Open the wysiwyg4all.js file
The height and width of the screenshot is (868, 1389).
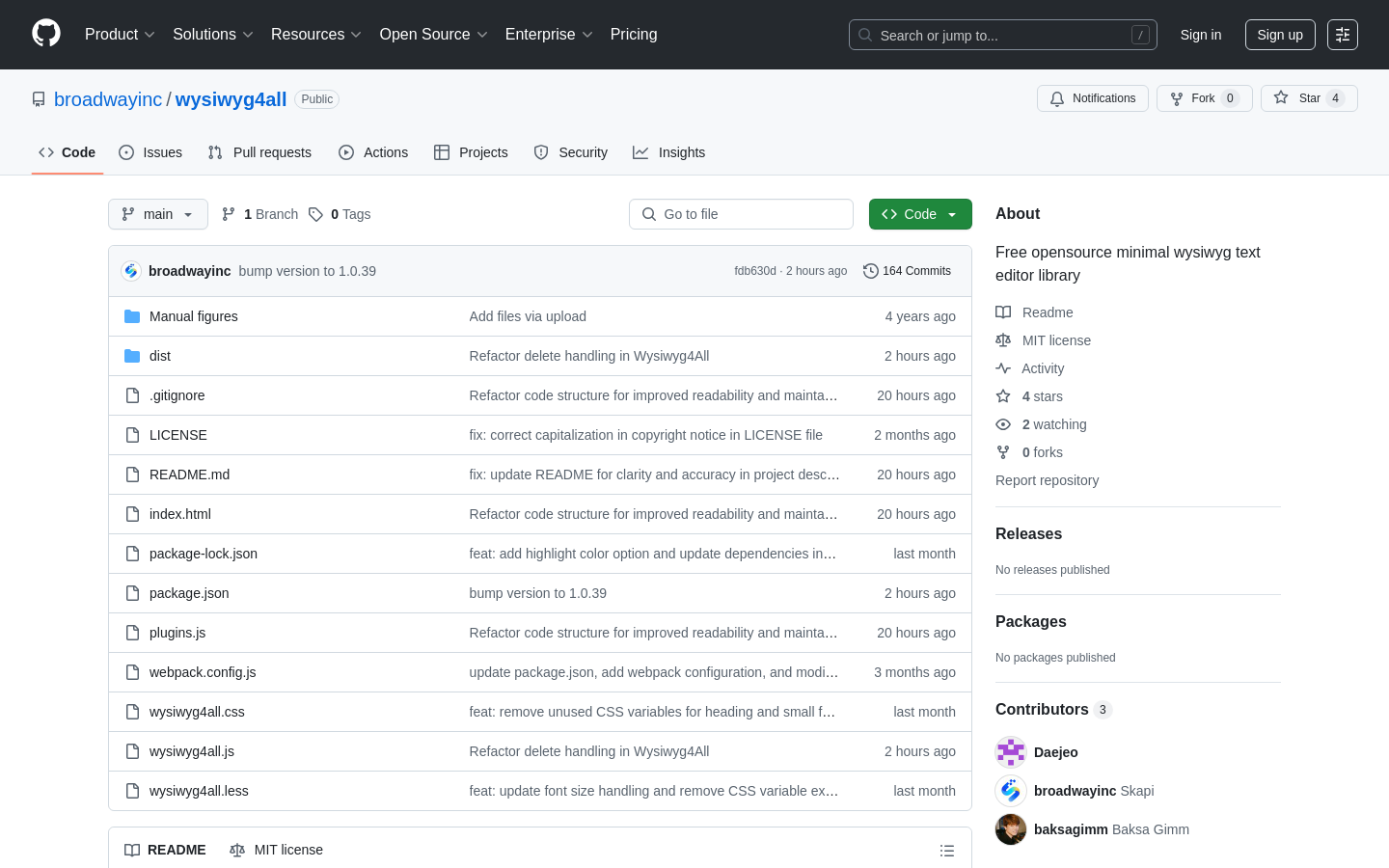pos(192,751)
